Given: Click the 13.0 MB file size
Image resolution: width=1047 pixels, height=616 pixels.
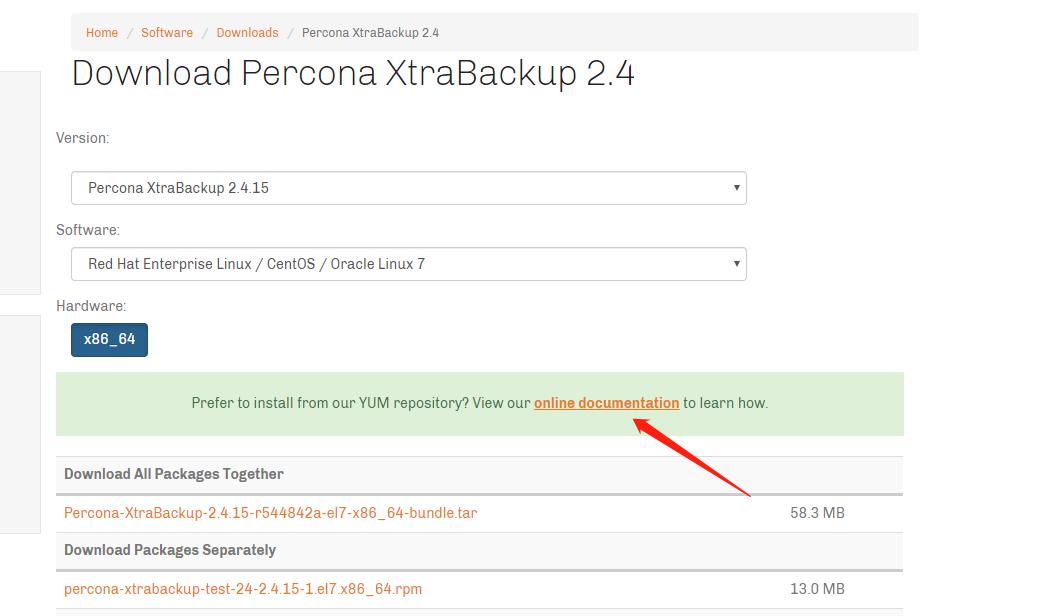Looking at the screenshot, I should (x=817, y=589).
